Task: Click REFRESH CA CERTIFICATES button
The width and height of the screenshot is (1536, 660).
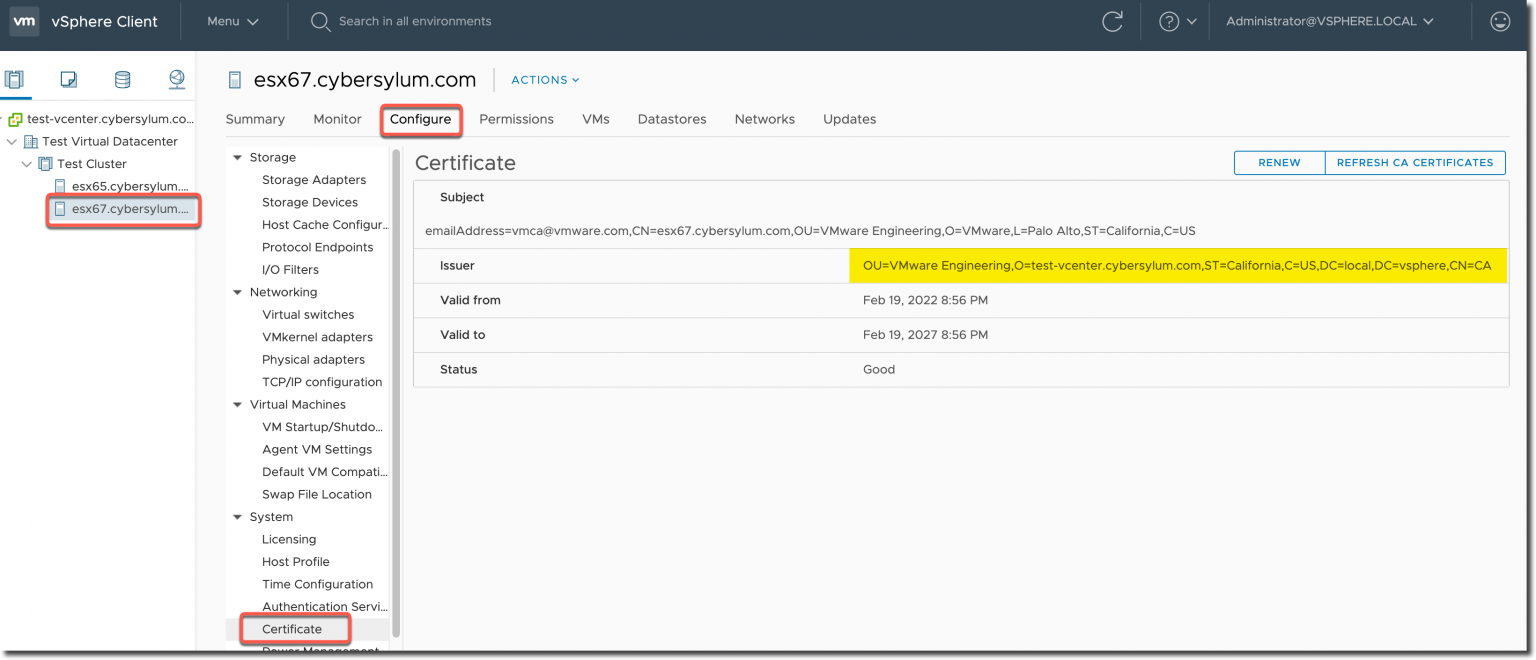Action: tap(1415, 162)
